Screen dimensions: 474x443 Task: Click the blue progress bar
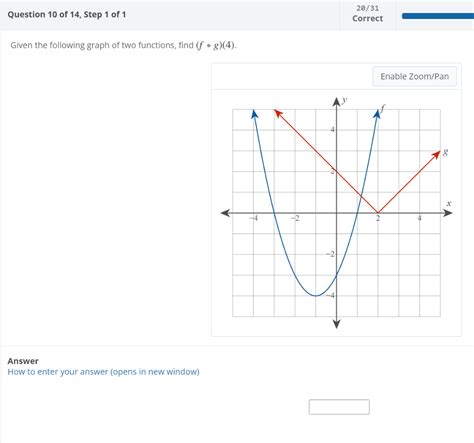438,16
